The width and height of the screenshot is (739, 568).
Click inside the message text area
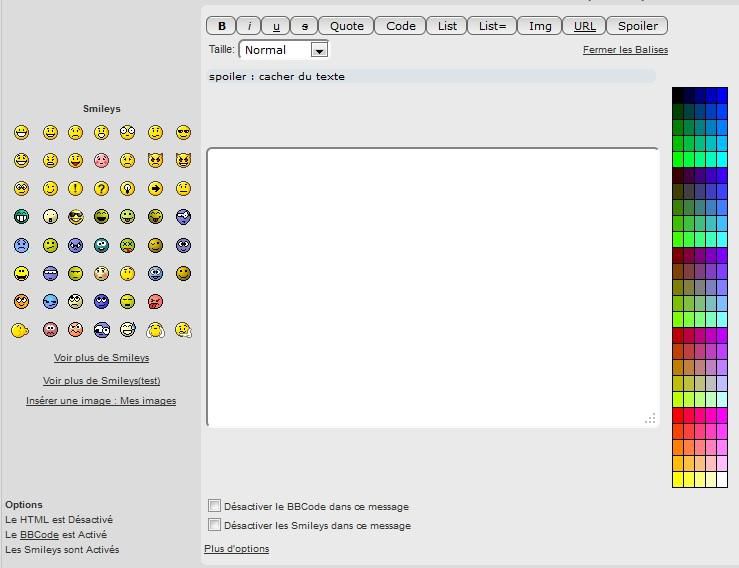433,288
